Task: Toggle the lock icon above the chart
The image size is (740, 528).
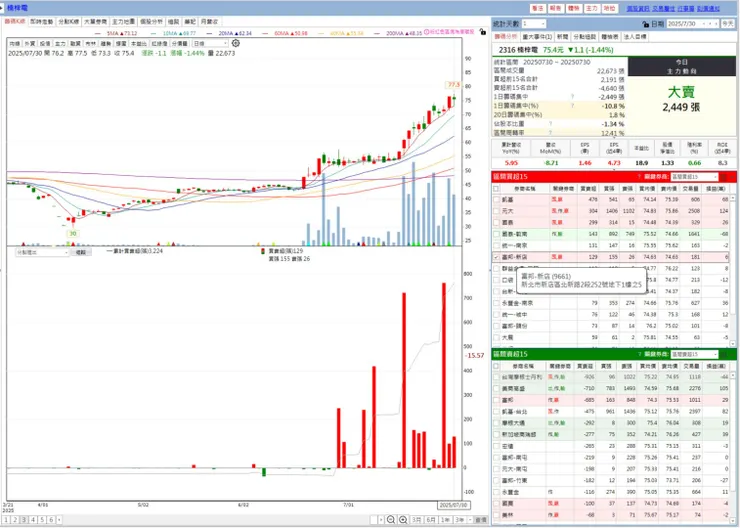Action: click(x=482, y=32)
